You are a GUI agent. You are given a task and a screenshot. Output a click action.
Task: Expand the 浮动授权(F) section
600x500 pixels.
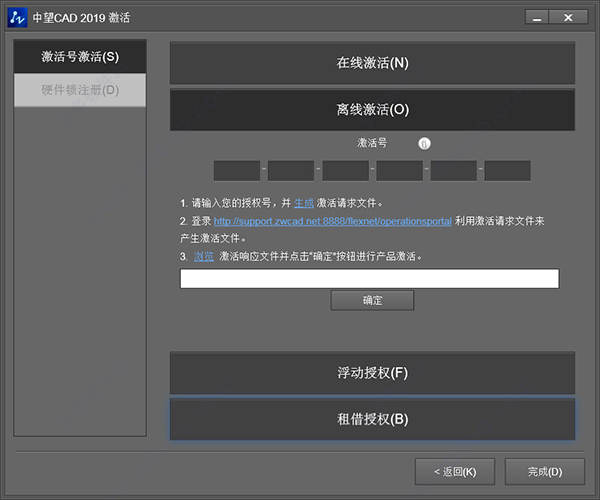coord(372,373)
